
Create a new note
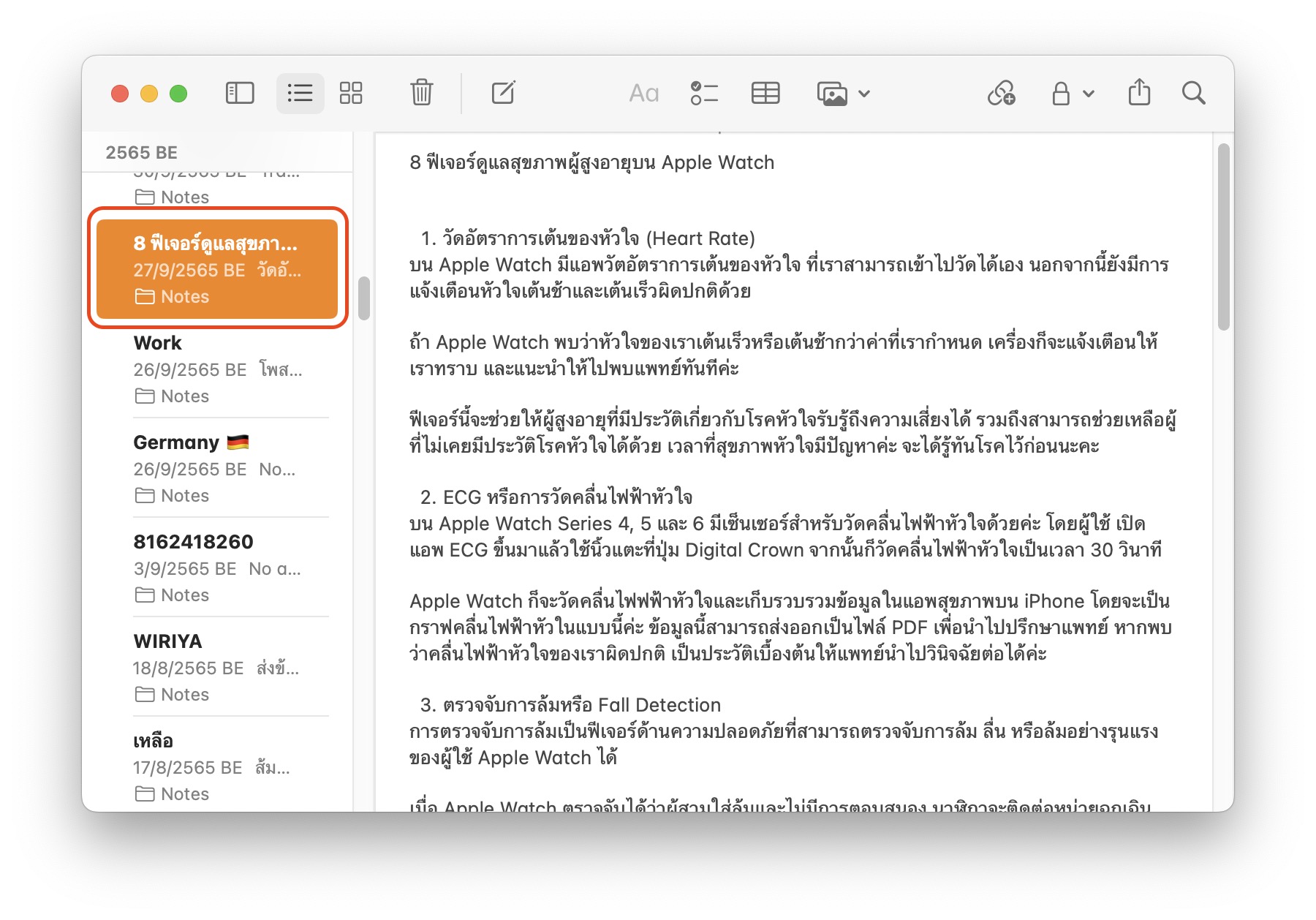pyautogui.click(x=503, y=93)
